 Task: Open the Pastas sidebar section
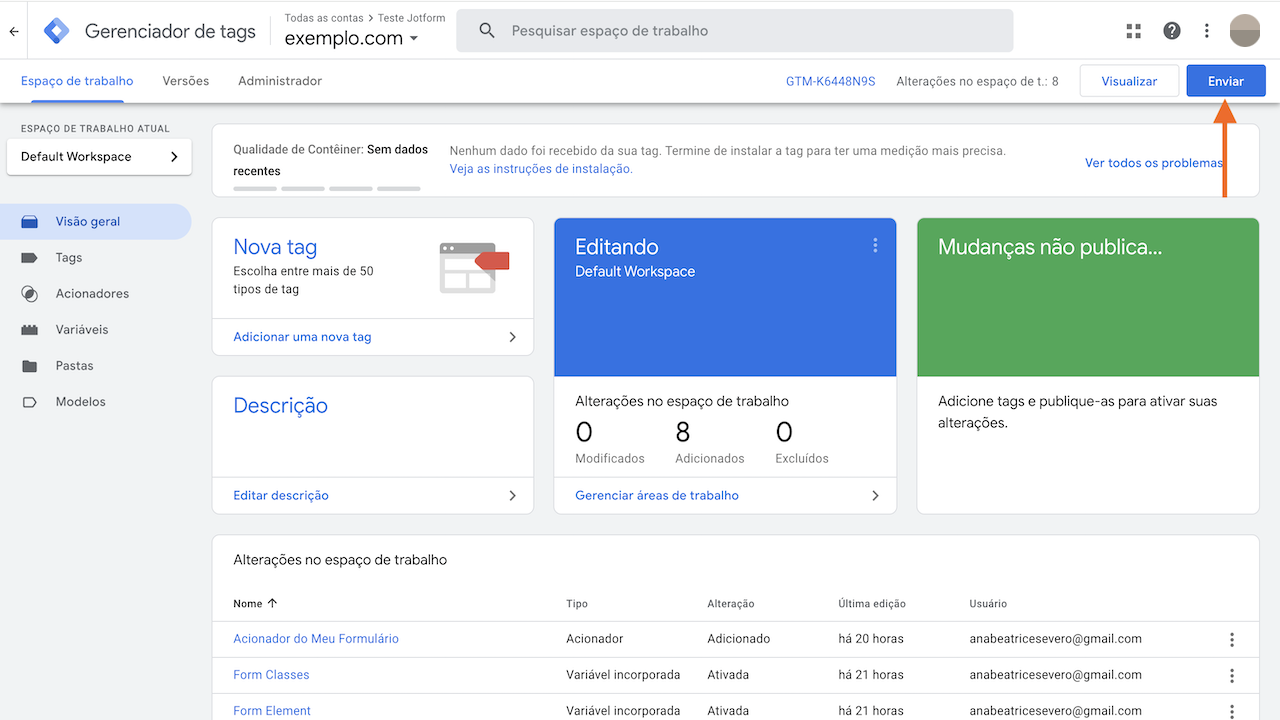click(77, 365)
